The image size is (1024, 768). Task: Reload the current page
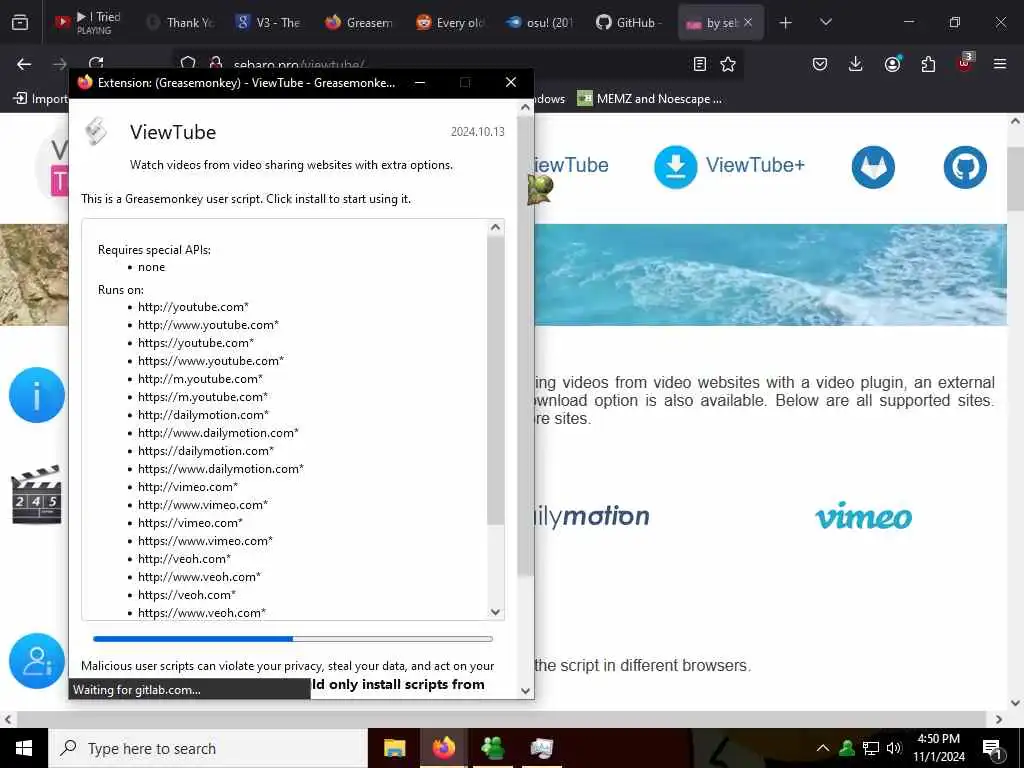click(x=97, y=62)
